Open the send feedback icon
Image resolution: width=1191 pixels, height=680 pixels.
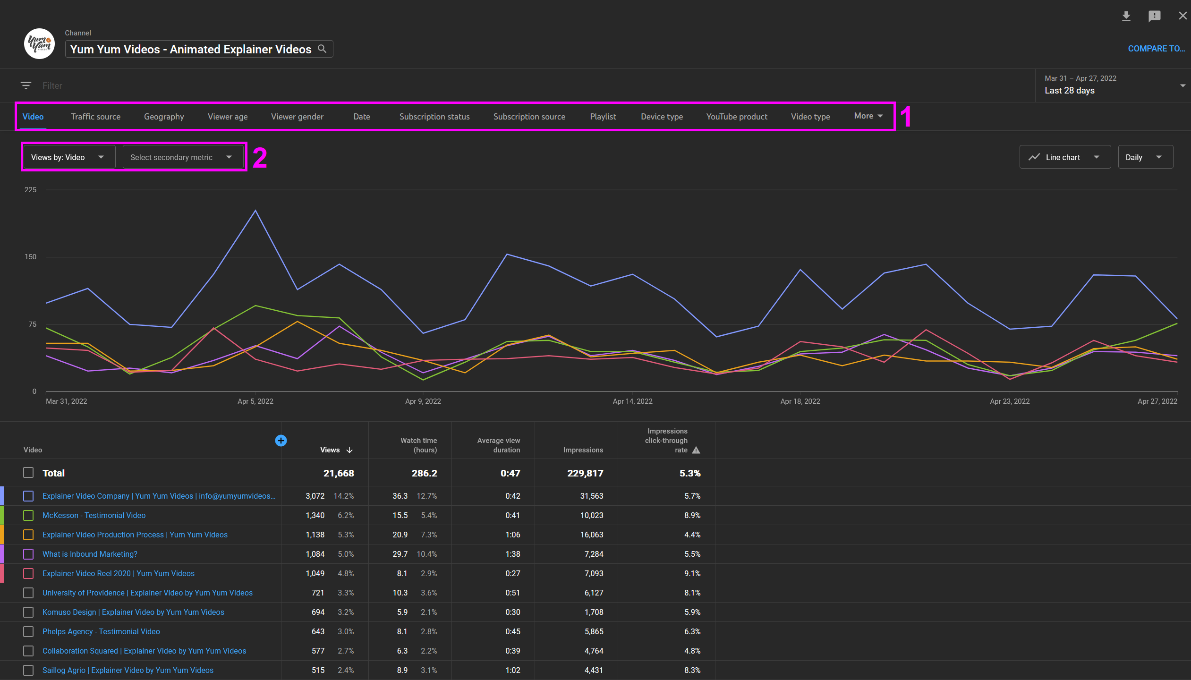(1155, 16)
